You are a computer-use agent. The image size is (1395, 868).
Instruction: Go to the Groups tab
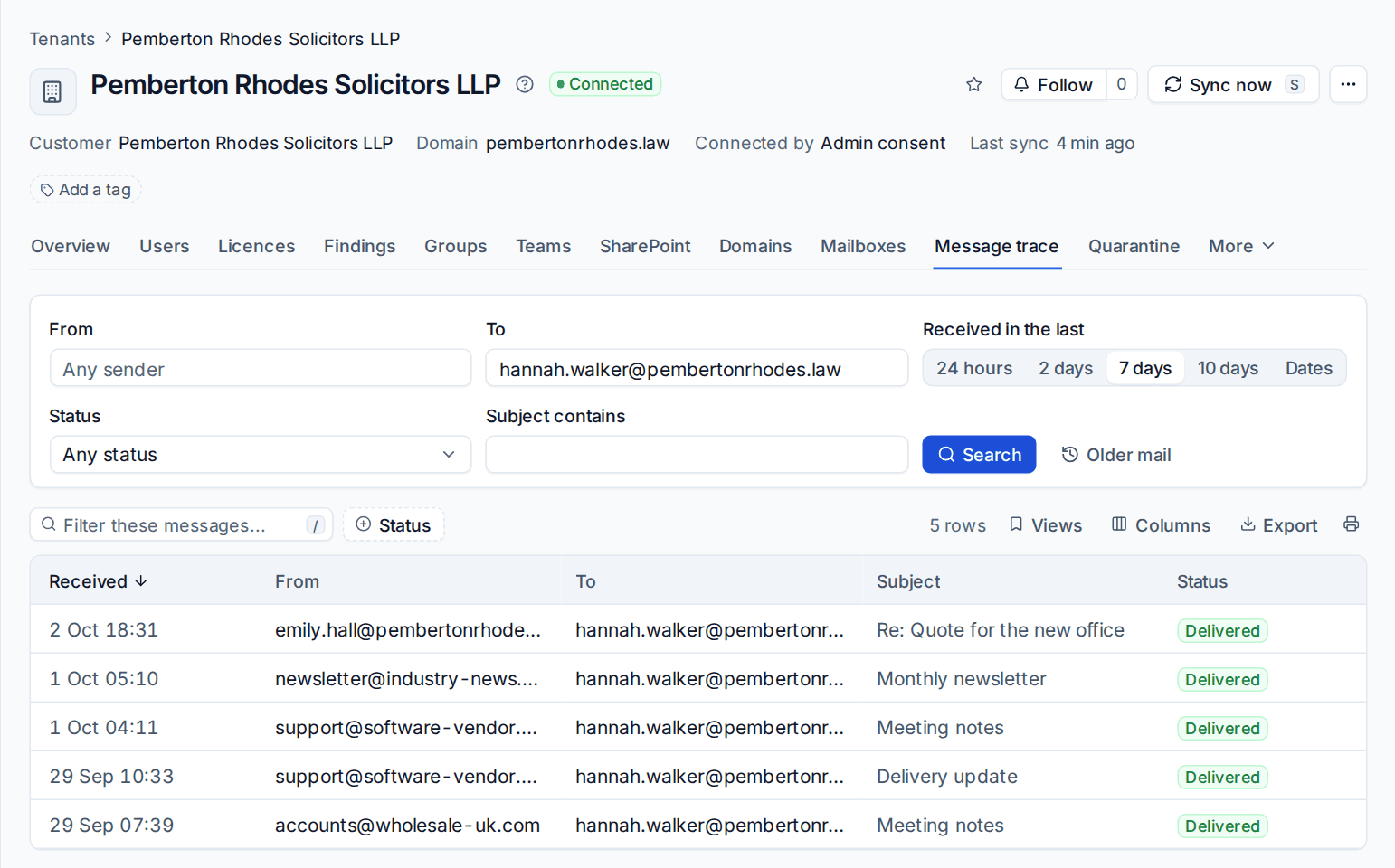456,246
